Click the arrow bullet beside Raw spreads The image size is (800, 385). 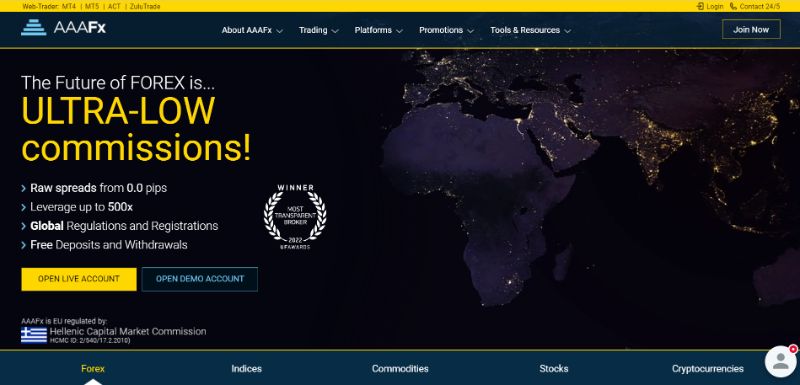[x=23, y=189]
